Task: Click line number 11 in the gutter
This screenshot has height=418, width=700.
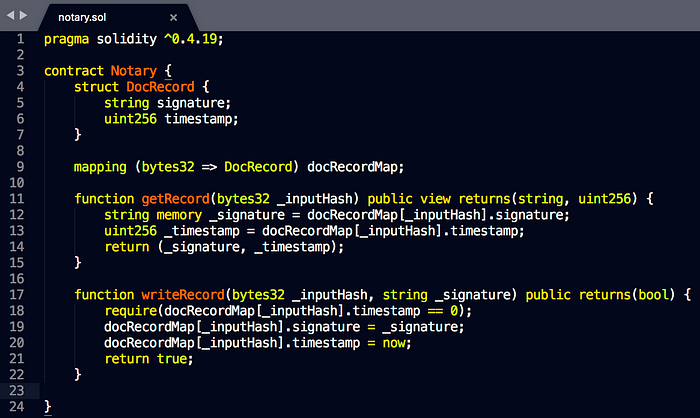Action: click(17, 199)
